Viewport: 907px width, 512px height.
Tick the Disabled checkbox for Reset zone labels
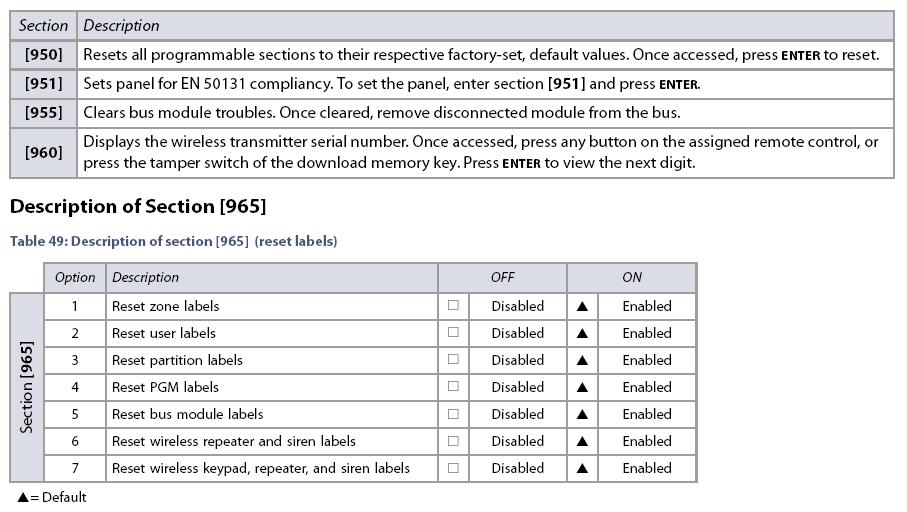[454, 305]
